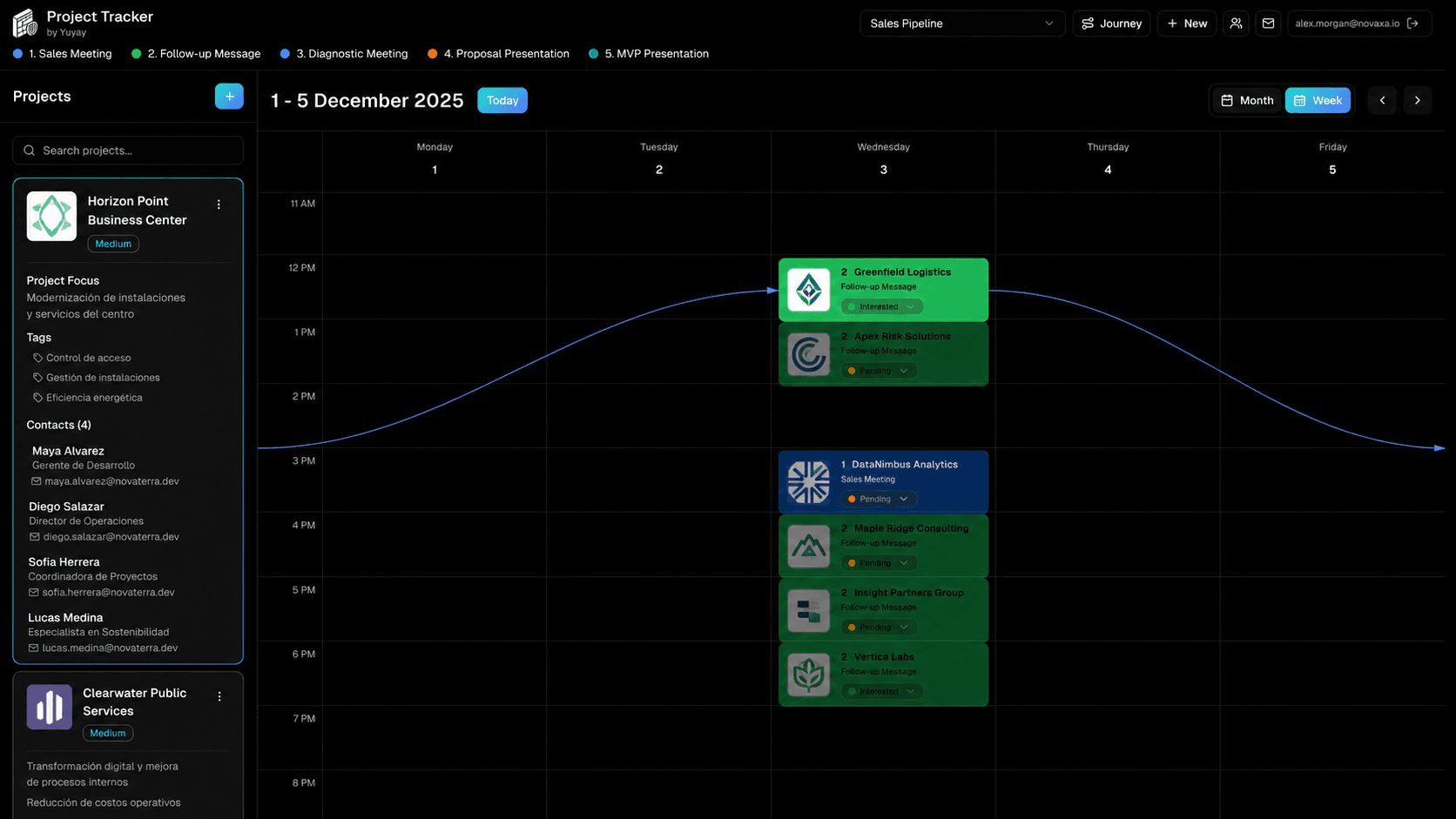The width and height of the screenshot is (1456, 819).
Task: Click the Project Tracker logo icon
Action: point(25,23)
